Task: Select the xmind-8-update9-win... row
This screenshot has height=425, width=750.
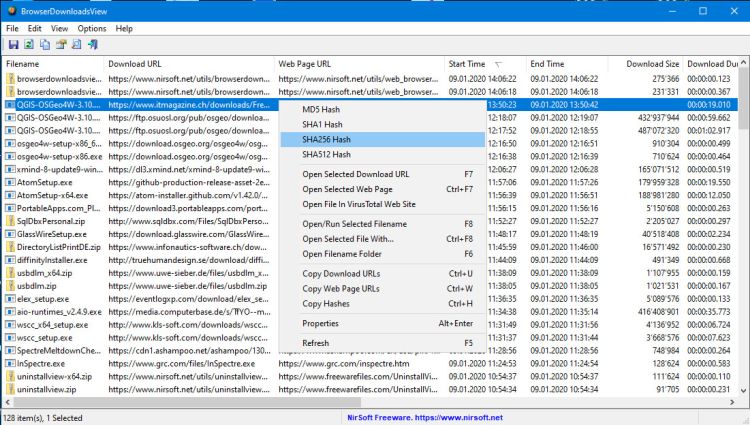Action: [371, 169]
